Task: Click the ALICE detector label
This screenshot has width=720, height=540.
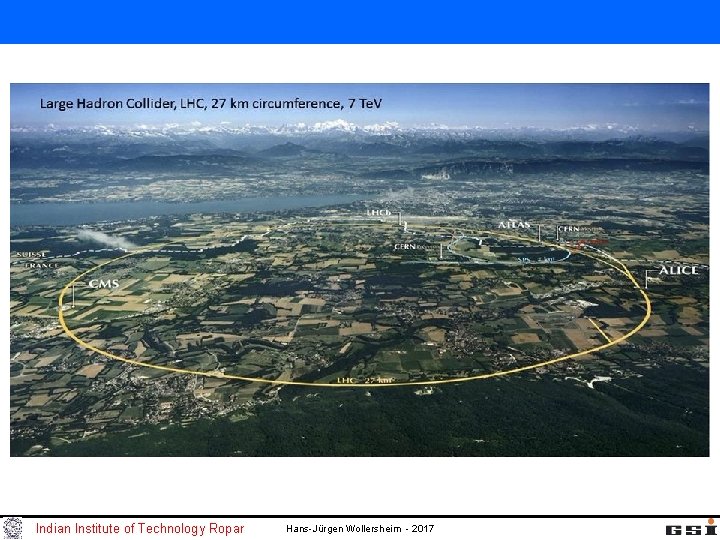Action: click(679, 270)
